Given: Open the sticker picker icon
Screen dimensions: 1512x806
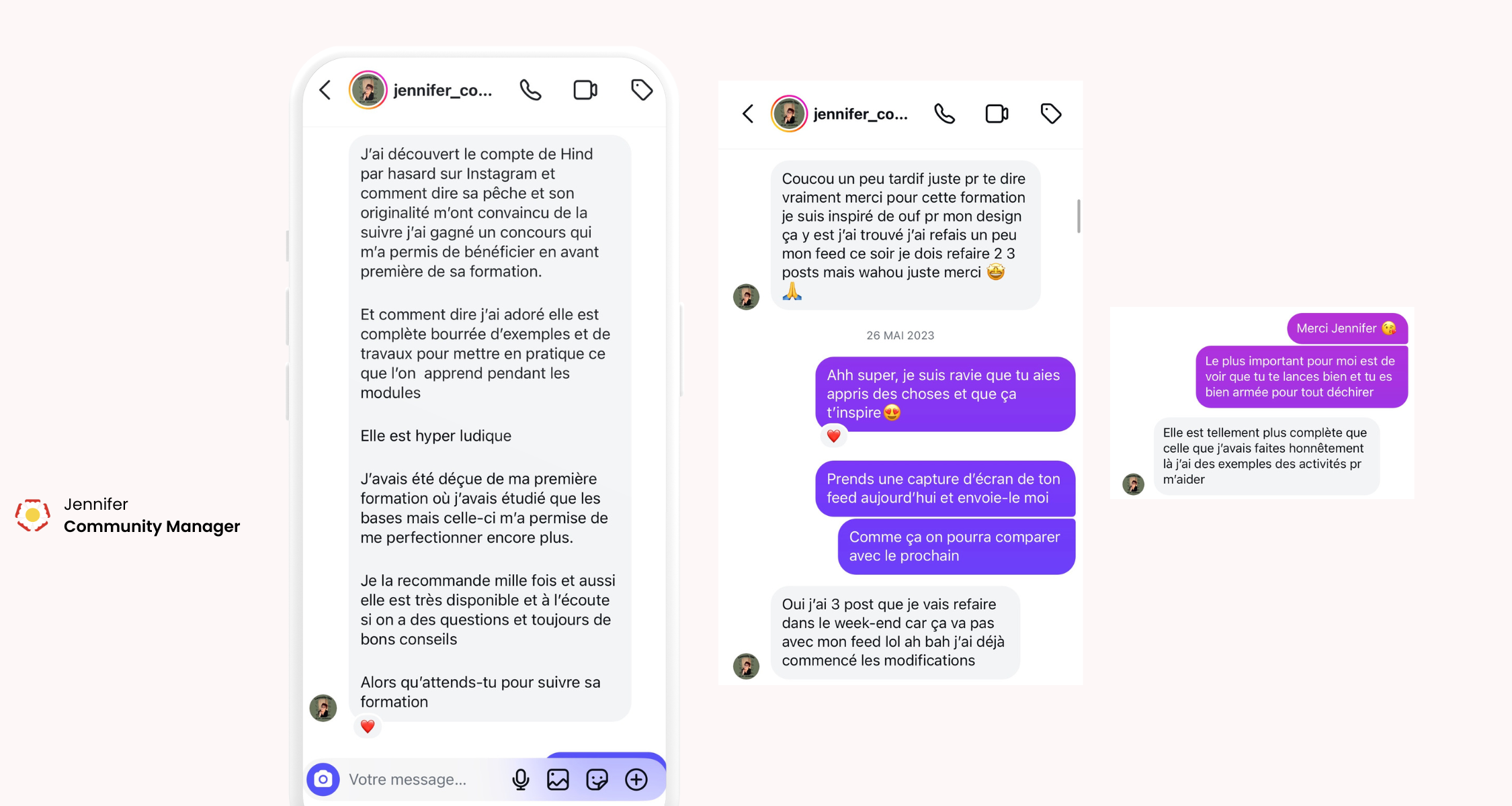Looking at the screenshot, I should pyautogui.click(x=597, y=779).
